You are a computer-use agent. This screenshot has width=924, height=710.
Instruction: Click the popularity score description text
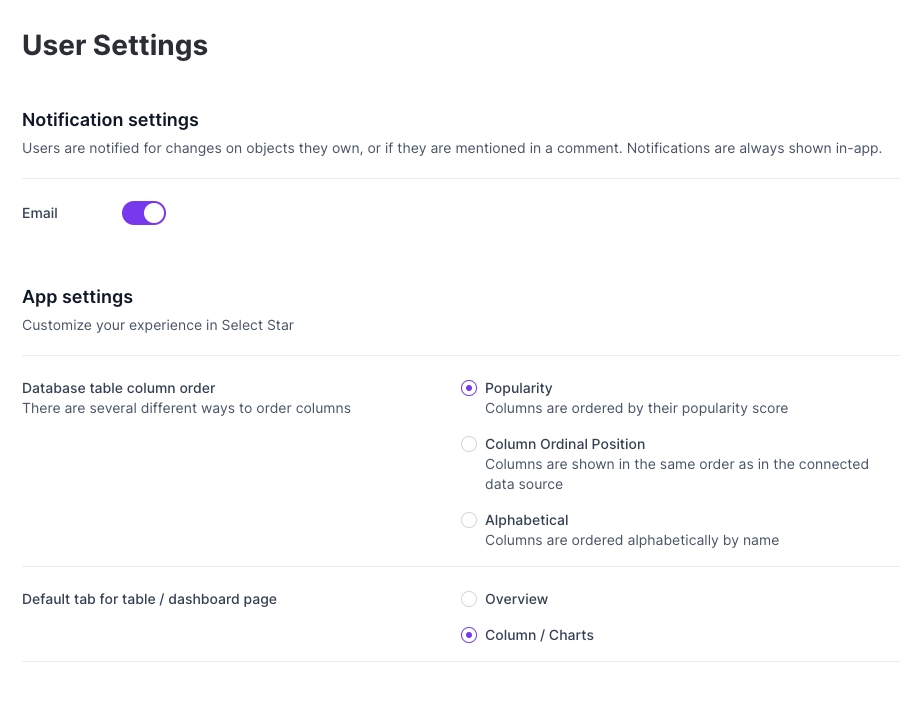tap(636, 408)
